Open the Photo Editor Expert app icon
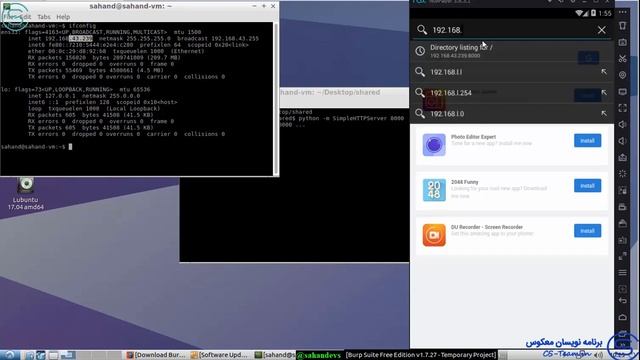The width and height of the screenshot is (640, 360). 434,144
